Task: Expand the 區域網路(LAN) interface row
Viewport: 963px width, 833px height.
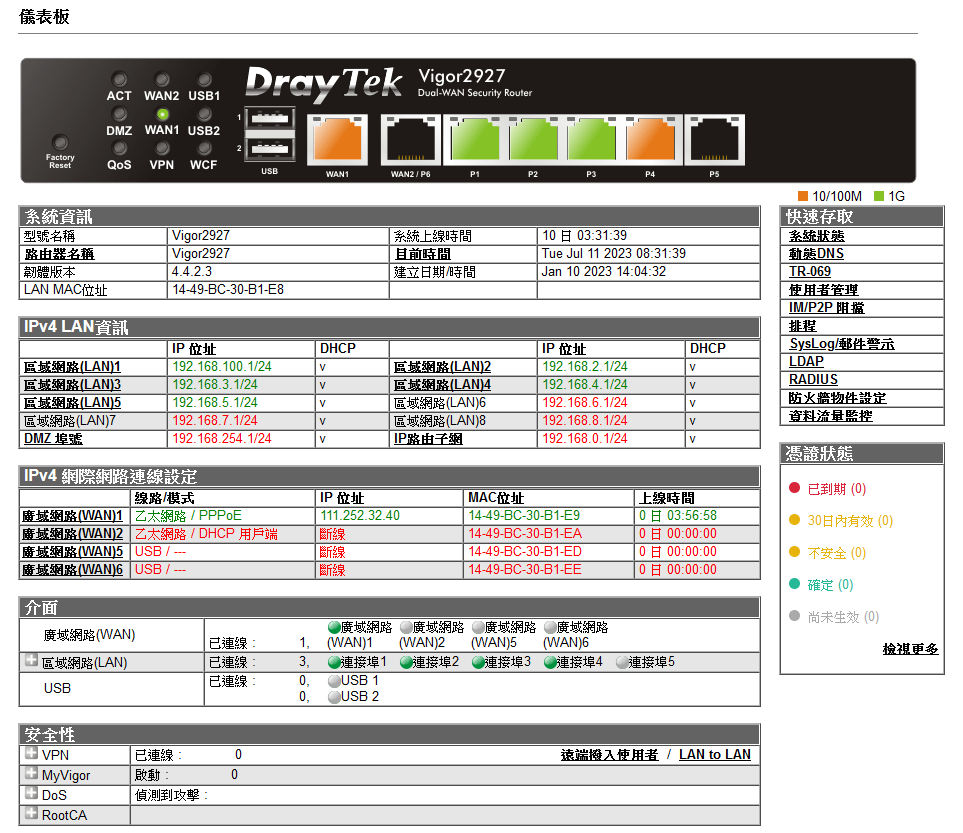Action: (32, 661)
